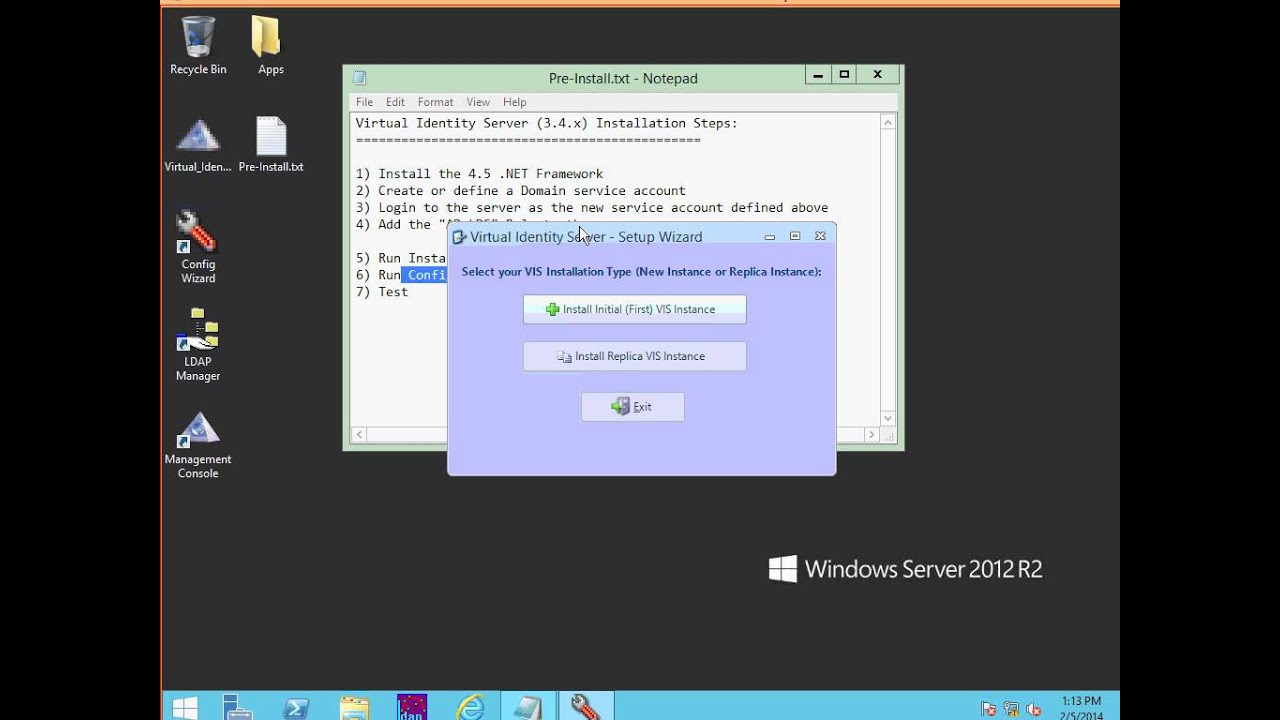Click Notepad vertical scrollbar up arrow
1280x720 pixels.
pos(888,122)
